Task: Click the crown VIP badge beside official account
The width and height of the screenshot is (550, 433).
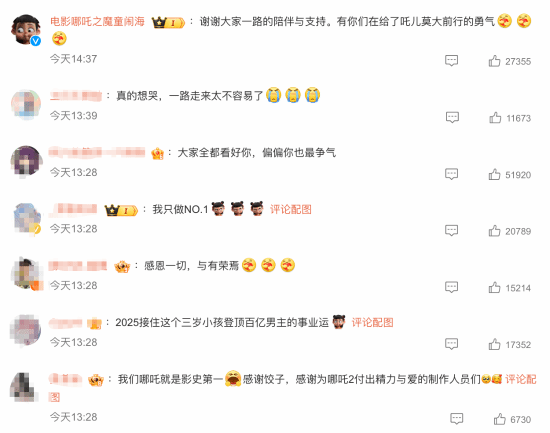Action: [168, 23]
